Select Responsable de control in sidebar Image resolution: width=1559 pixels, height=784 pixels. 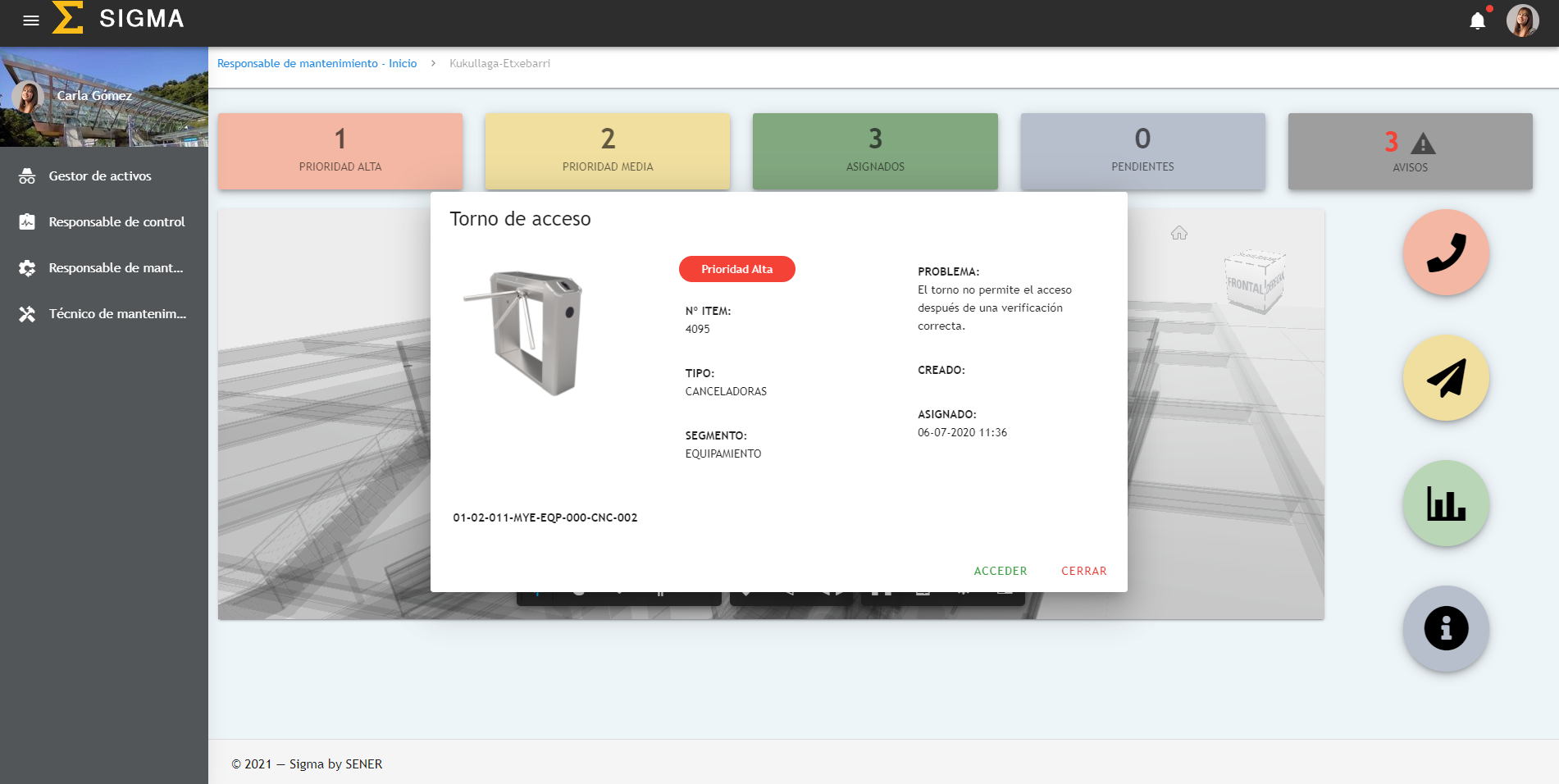click(116, 222)
